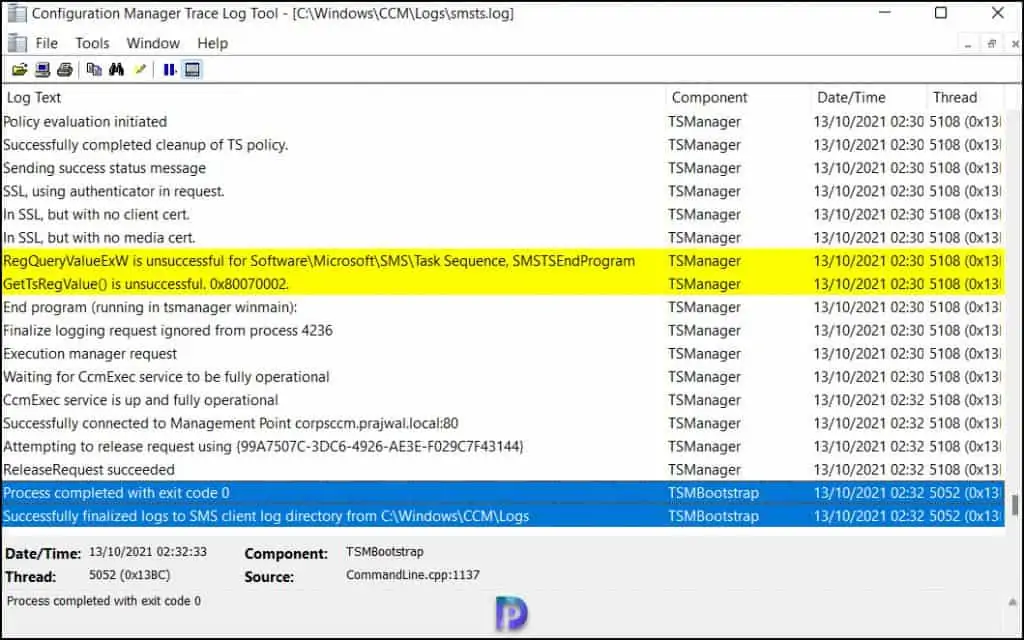Open Highlight with the yellow marker icon
The image size is (1024, 640).
(140, 69)
